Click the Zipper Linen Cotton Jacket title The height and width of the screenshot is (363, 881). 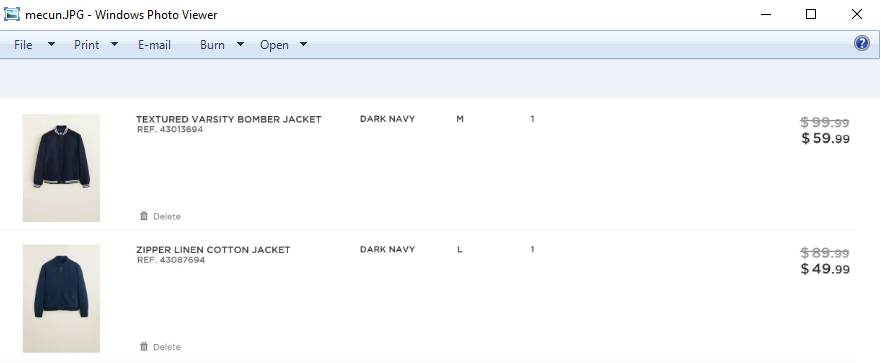point(213,249)
